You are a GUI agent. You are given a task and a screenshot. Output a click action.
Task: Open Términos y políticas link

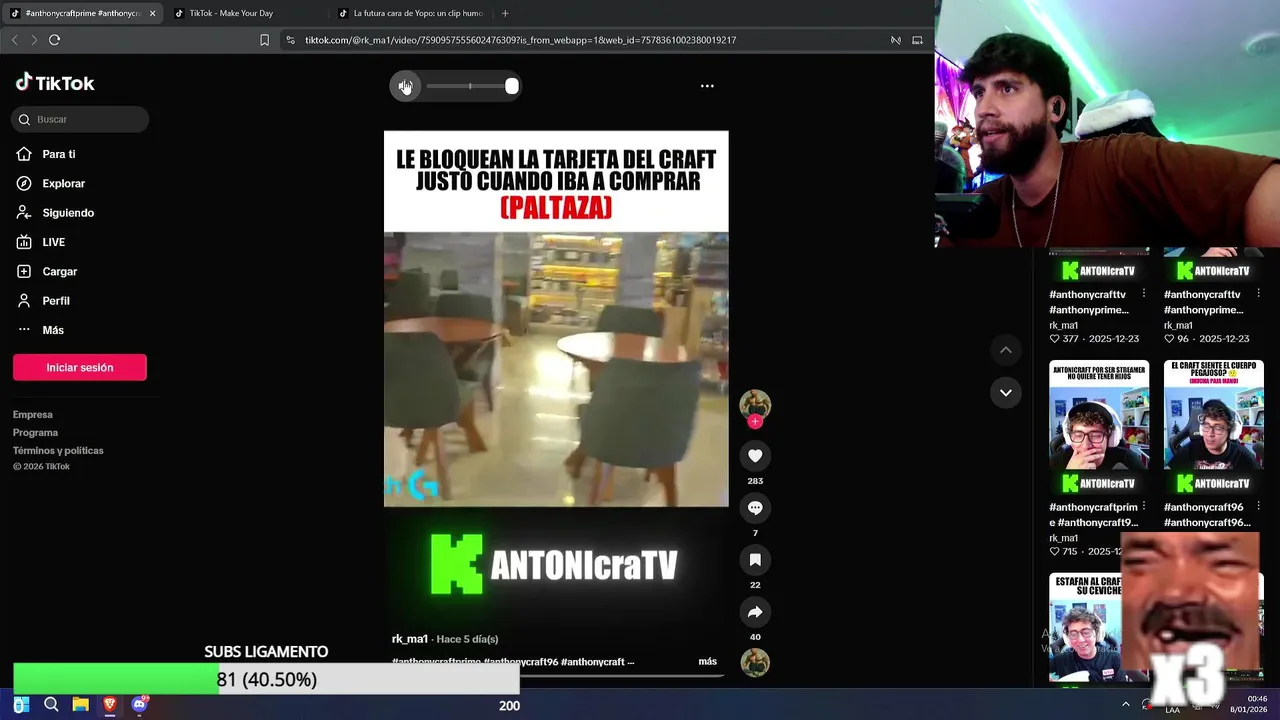pos(58,450)
